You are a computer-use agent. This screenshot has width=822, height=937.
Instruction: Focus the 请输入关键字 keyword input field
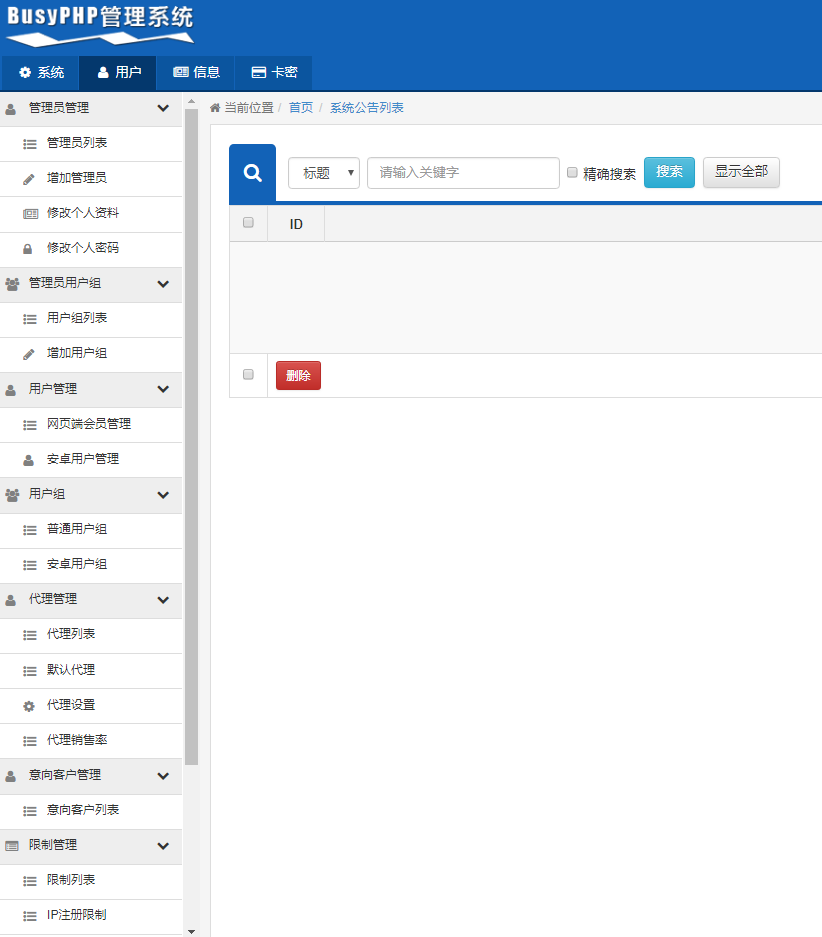[x=463, y=173]
